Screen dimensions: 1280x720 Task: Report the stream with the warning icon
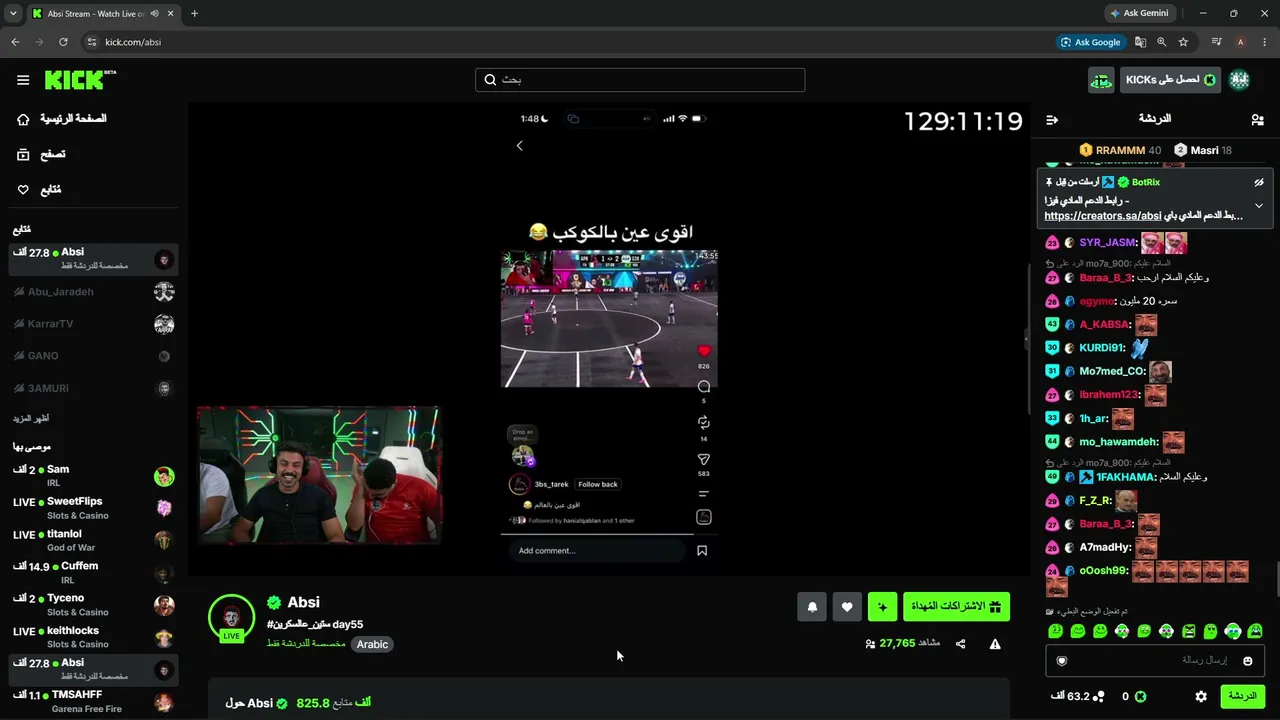point(995,644)
